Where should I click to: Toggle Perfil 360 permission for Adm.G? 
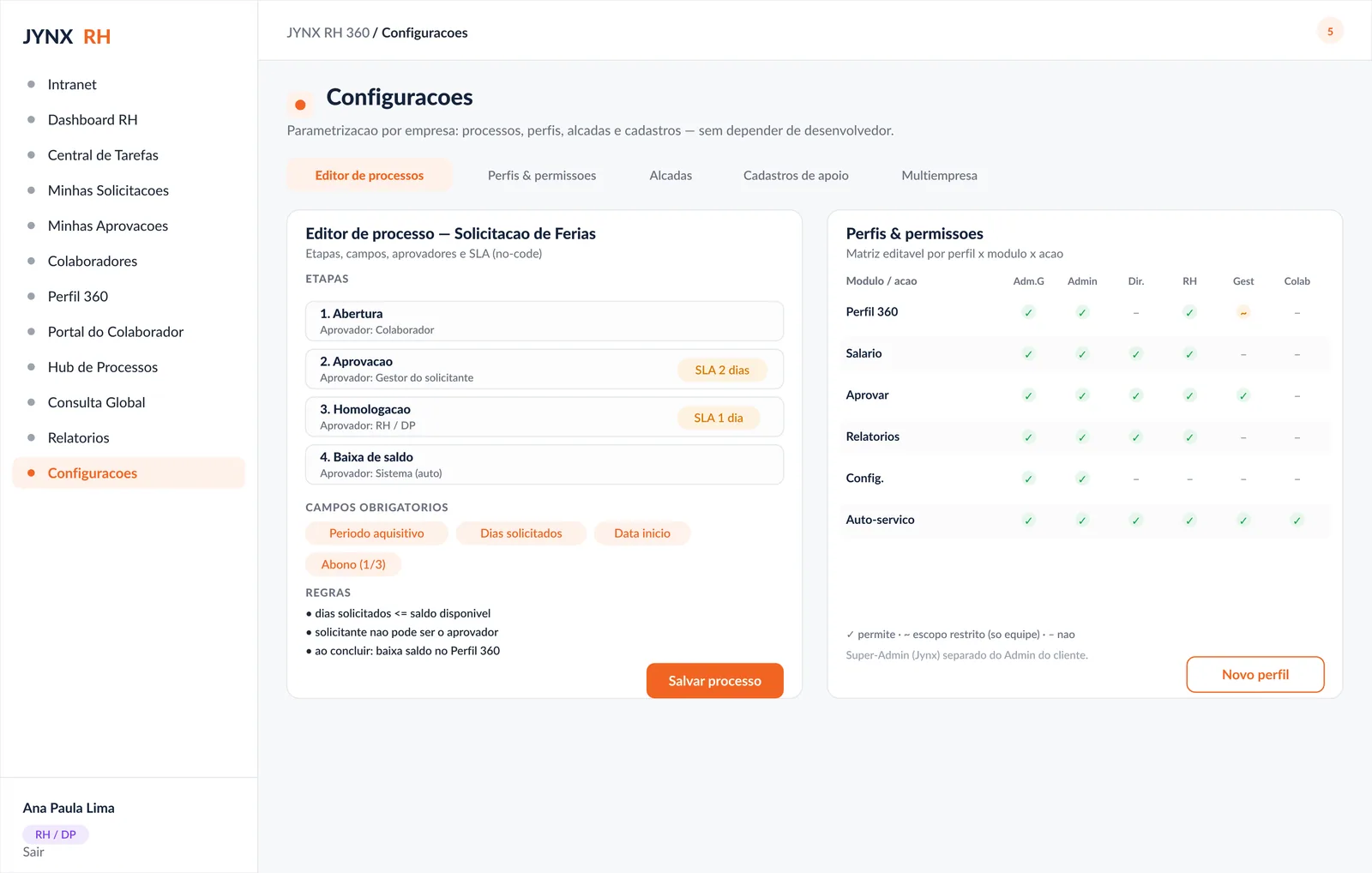point(1028,312)
